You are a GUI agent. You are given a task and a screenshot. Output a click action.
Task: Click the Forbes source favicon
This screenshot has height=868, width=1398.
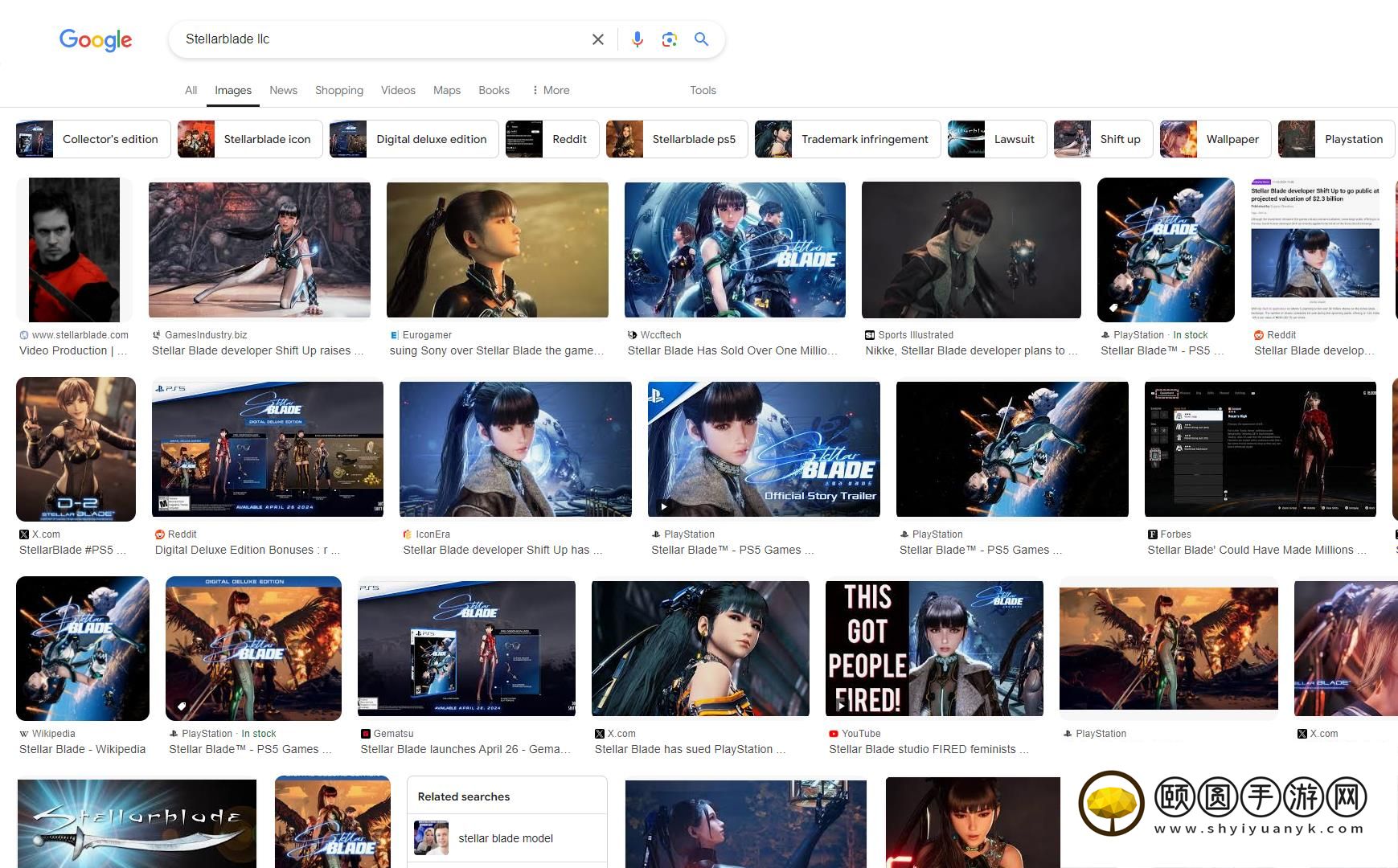[x=1153, y=534]
